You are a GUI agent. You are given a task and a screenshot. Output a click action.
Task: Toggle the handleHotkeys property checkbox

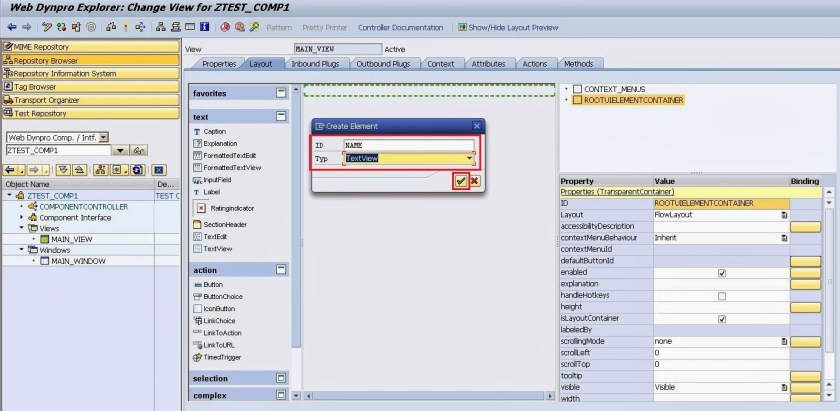coord(722,296)
